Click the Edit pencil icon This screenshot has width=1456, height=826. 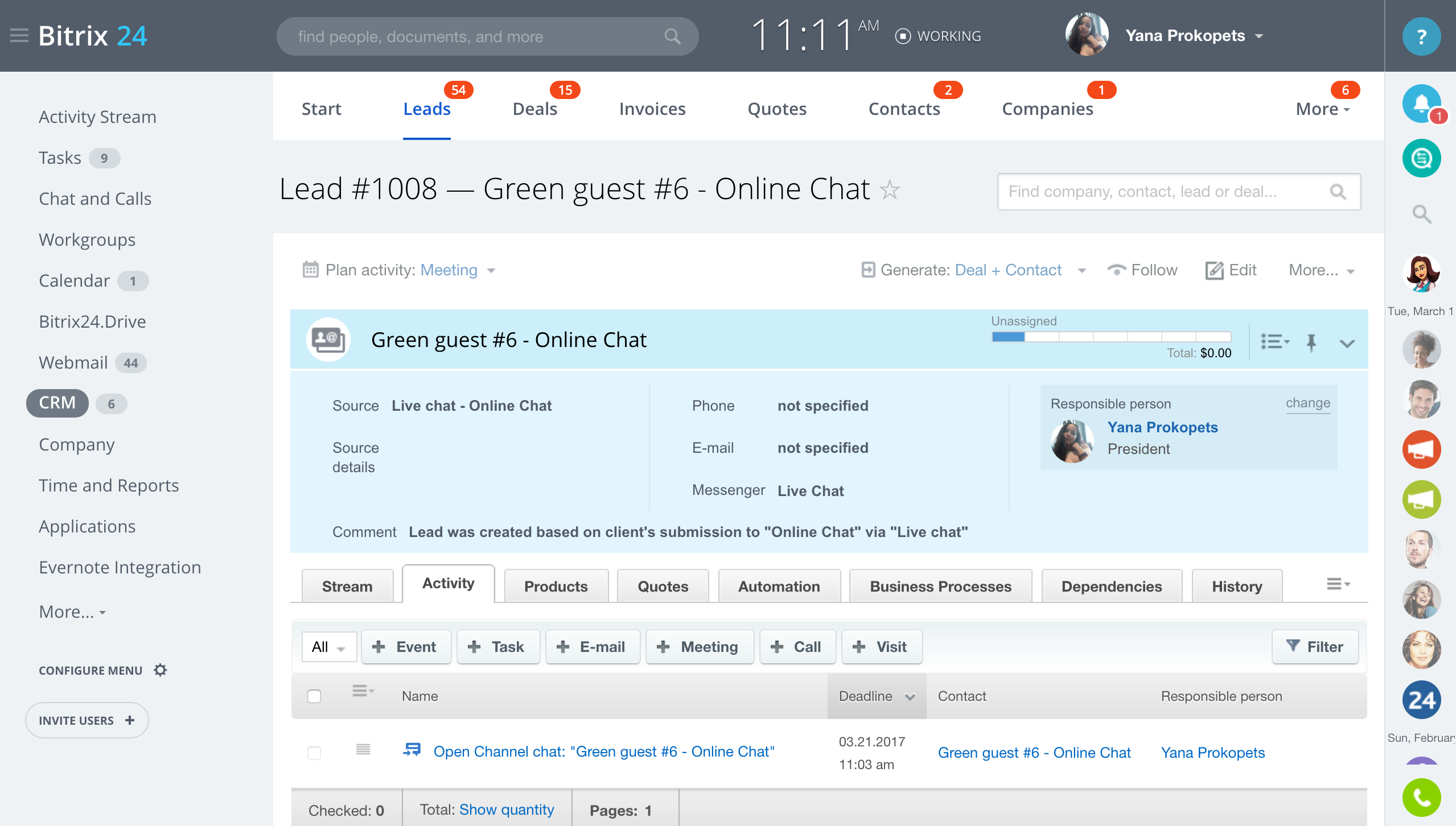point(1214,270)
